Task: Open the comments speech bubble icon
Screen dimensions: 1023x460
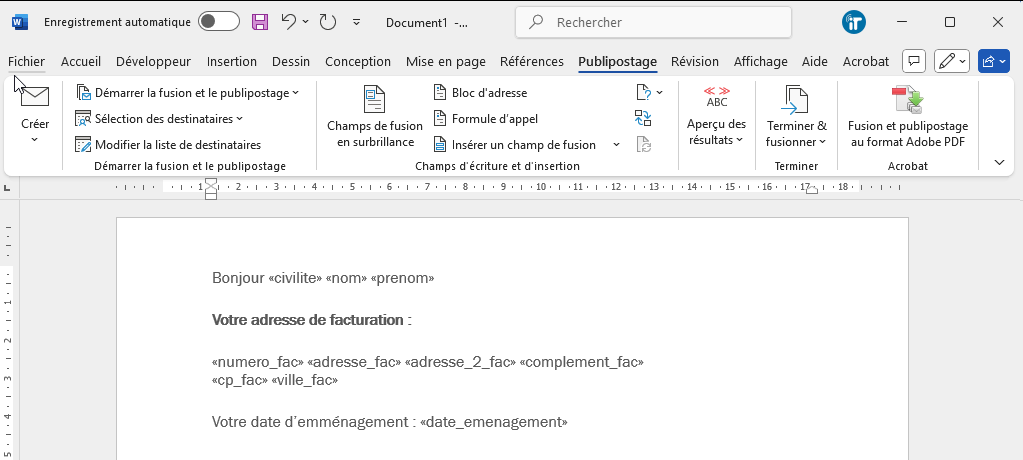Action: [913, 62]
